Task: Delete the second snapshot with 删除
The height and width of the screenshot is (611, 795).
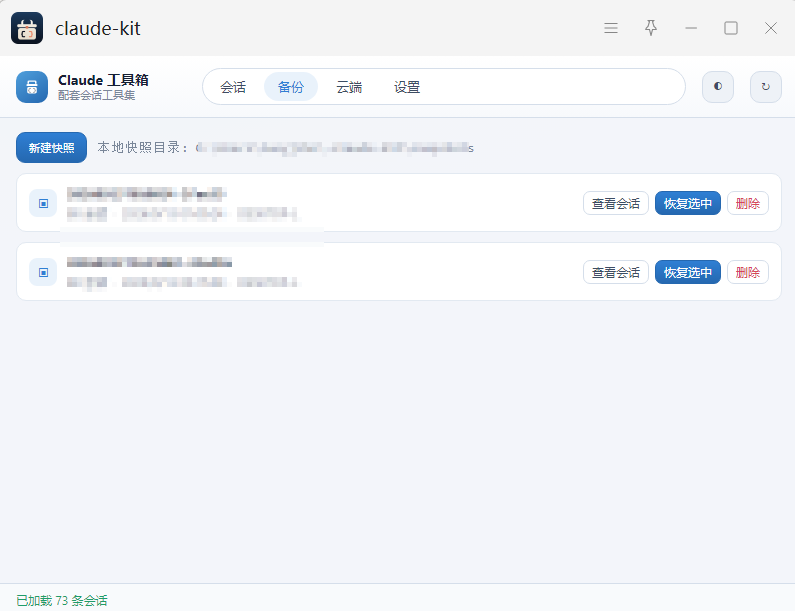Action: click(x=747, y=272)
